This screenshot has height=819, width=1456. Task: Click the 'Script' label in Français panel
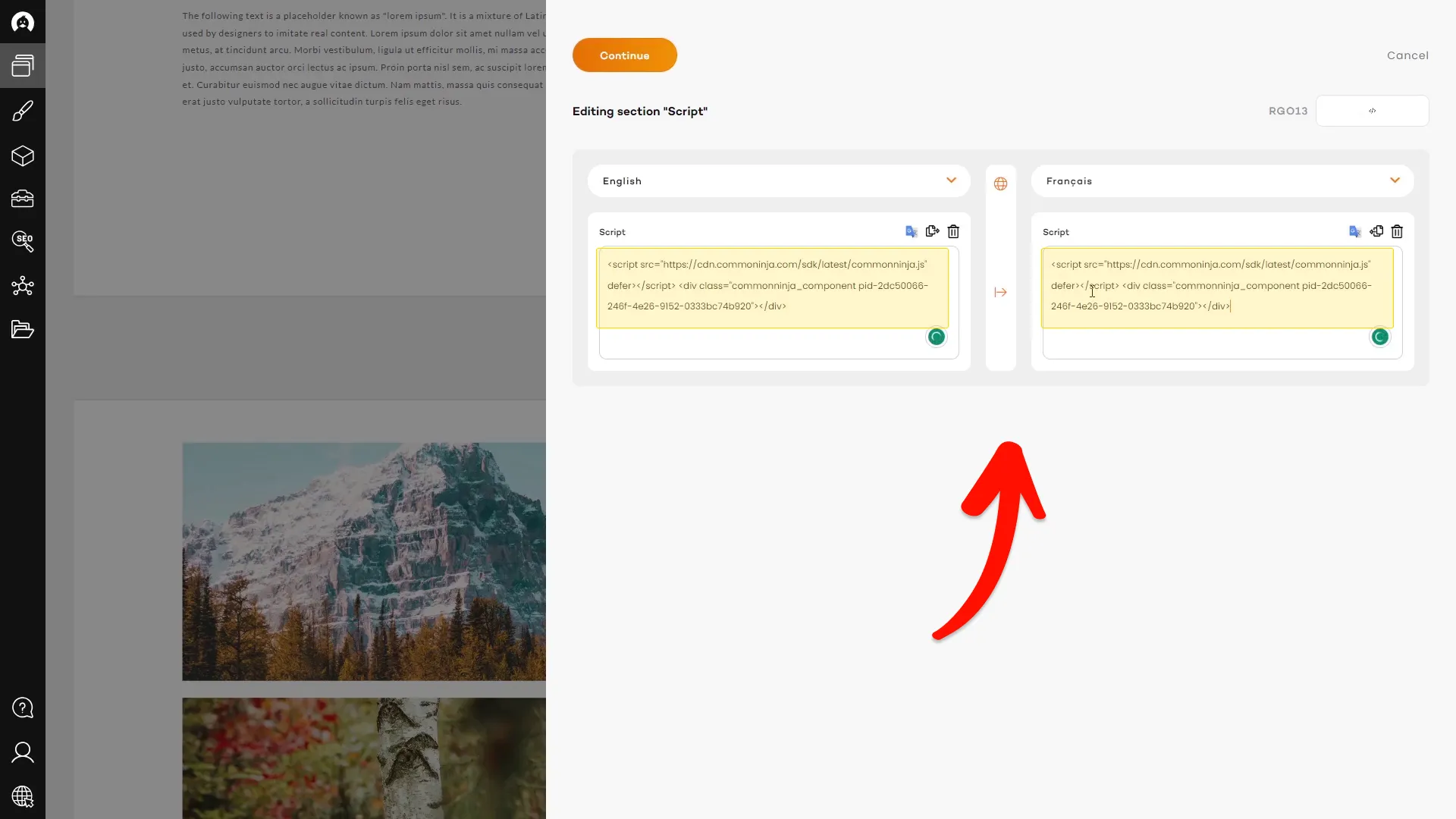[x=1056, y=232]
